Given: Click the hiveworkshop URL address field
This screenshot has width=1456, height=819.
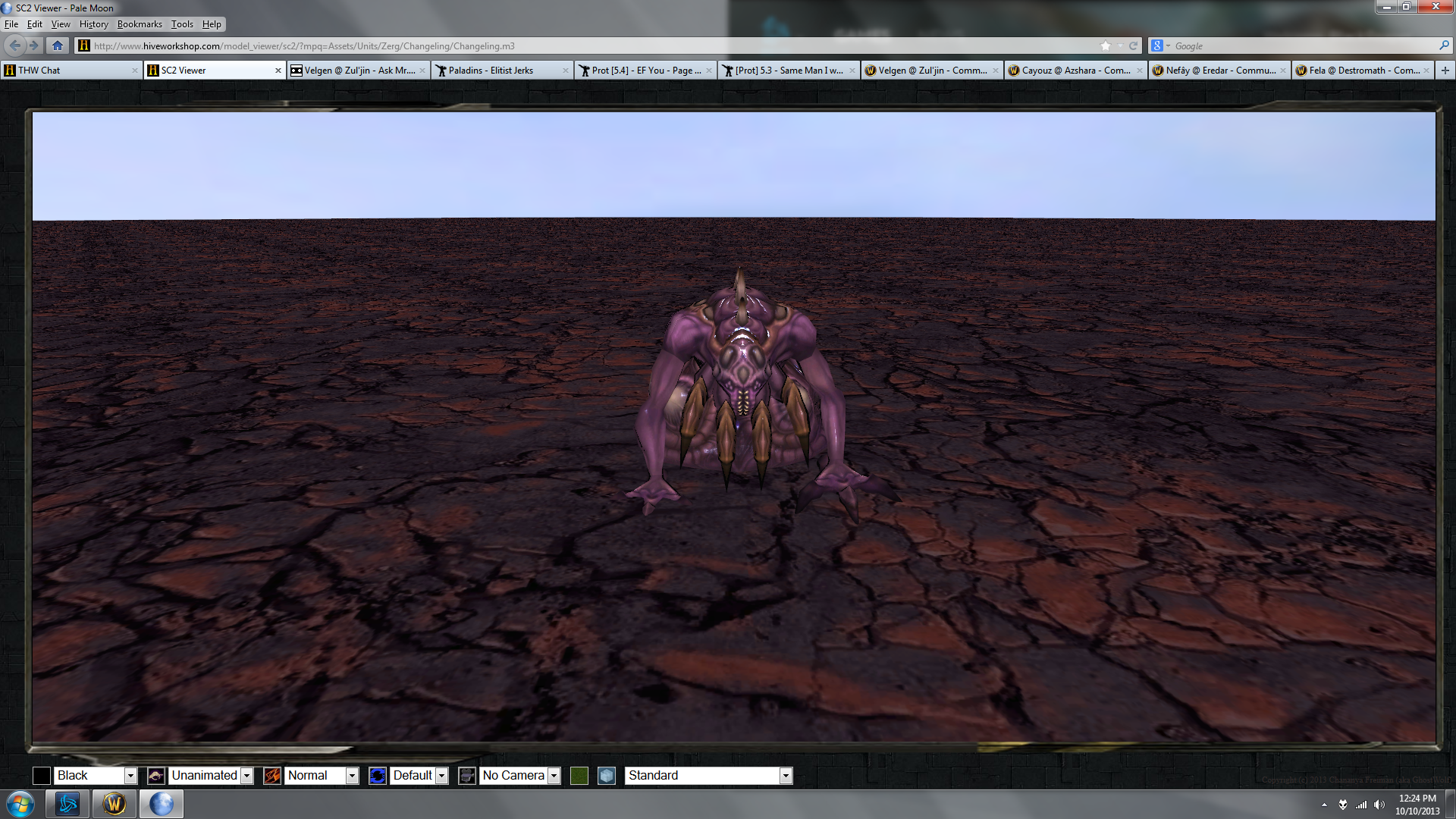Looking at the screenshot, I should [591, 45].
